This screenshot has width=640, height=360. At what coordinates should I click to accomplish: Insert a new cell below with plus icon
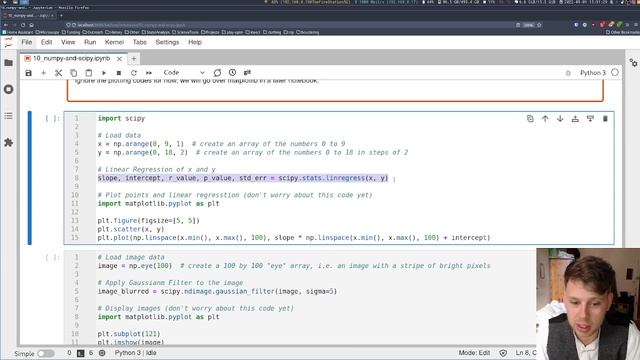pos(43,73)
